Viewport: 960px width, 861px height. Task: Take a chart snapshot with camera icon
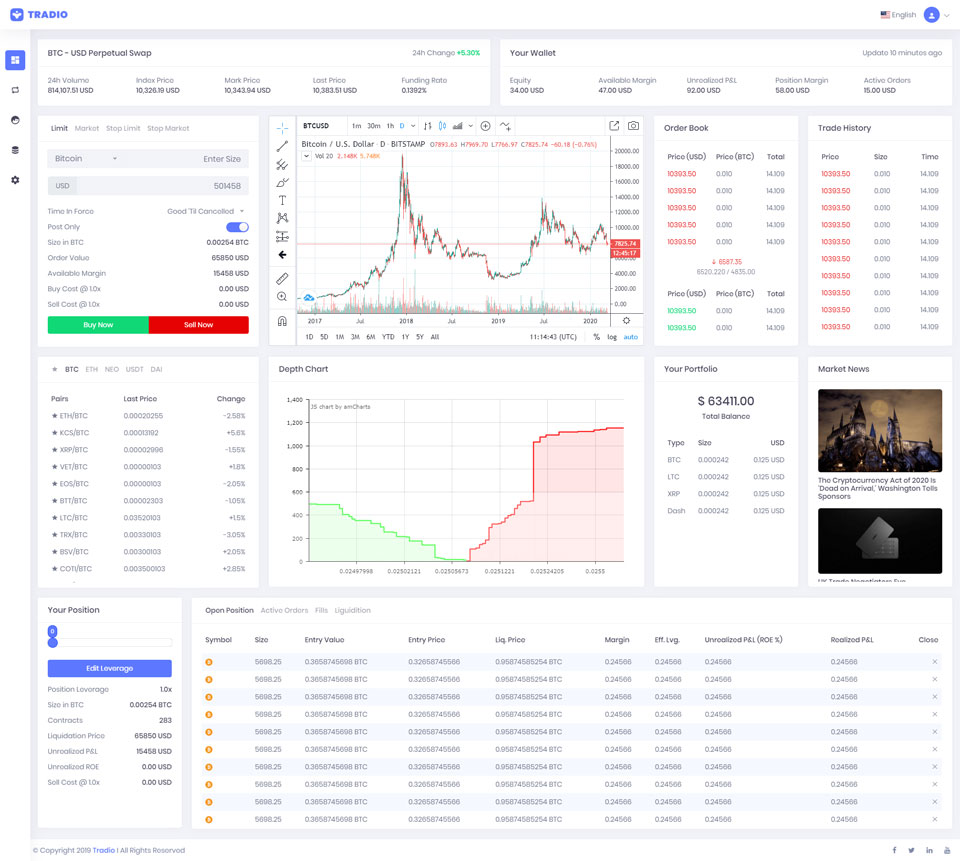pos(633,126)
